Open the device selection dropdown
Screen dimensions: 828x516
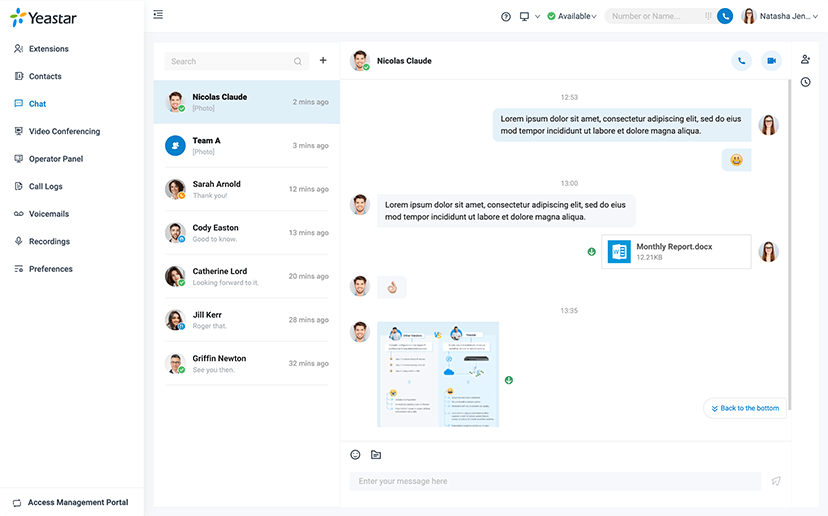coord(529,16)
